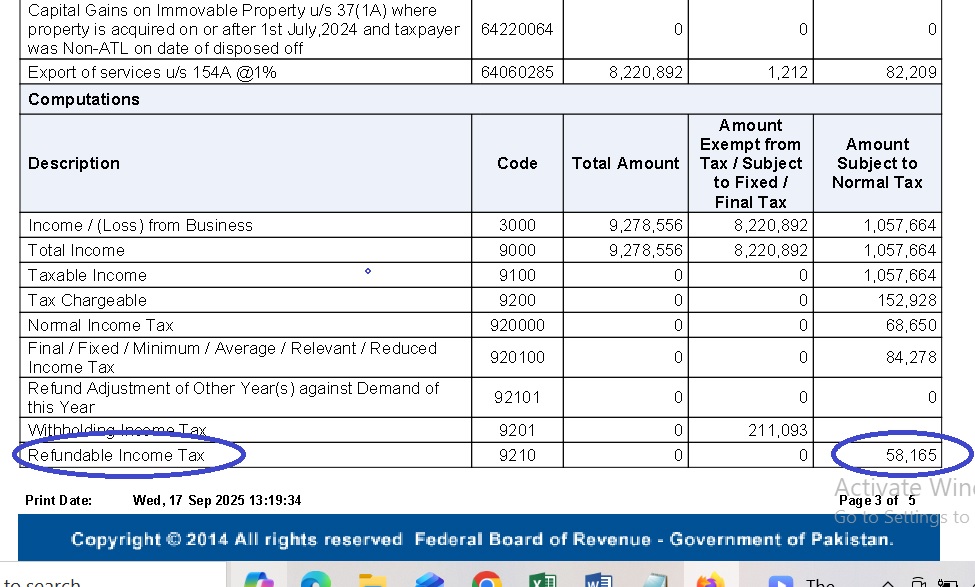Open Microsoft Excel from the taskbar
This screenshot has width=975, height=587.
pyautogui.click(x=543, y=580)
